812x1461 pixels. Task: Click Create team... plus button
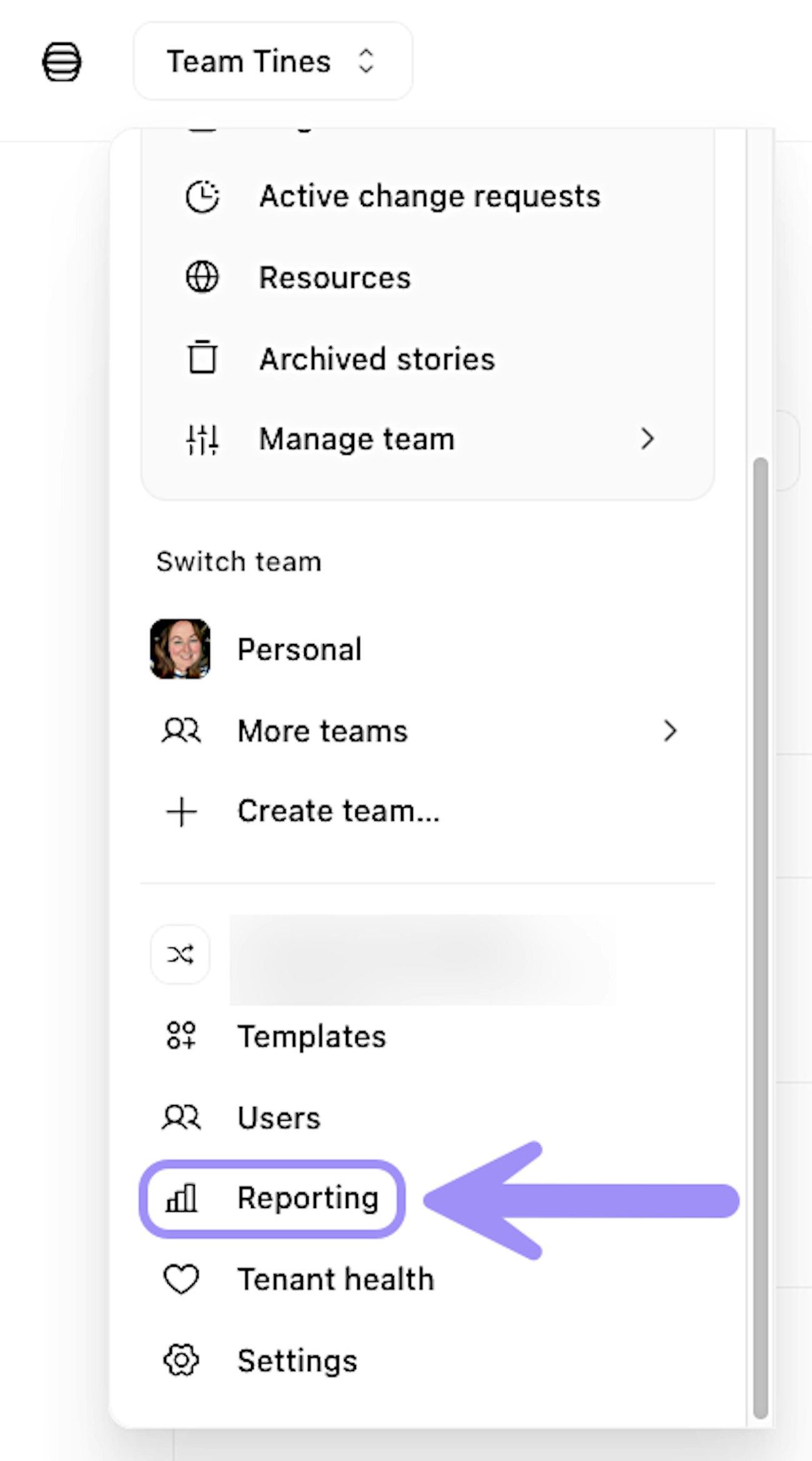(x=181, y=811)
